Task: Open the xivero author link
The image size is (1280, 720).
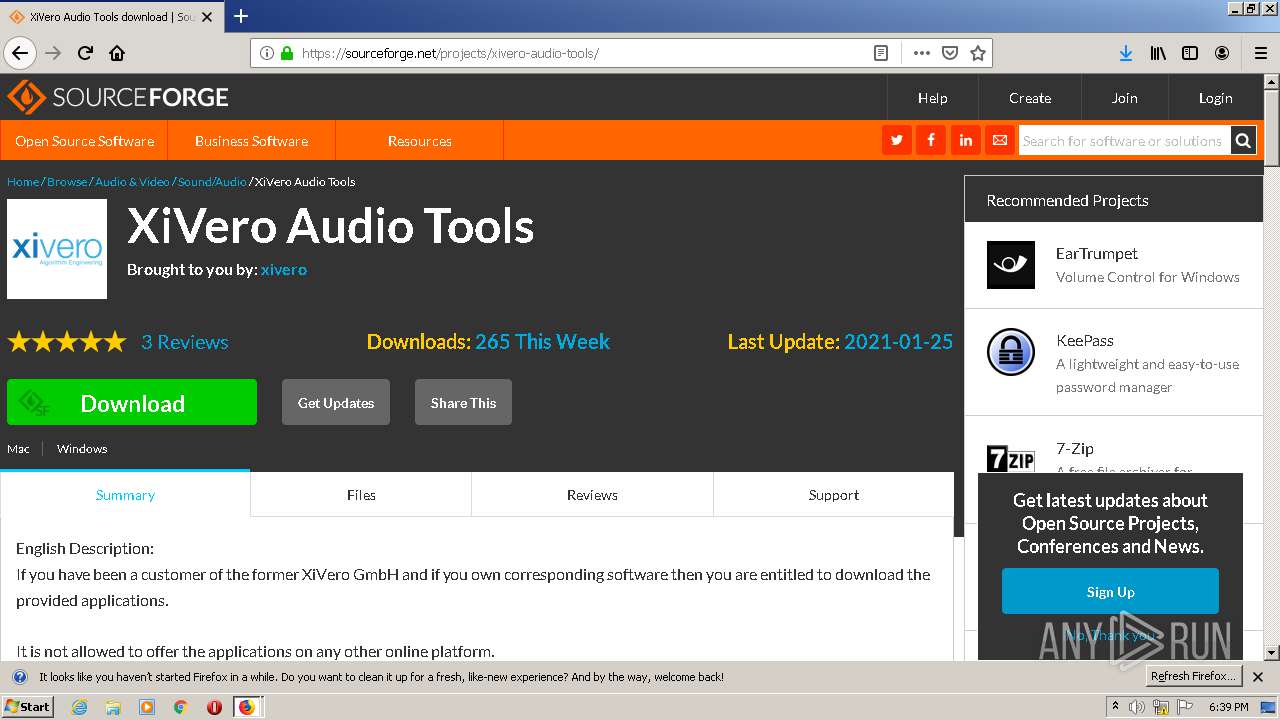Action: pos(284,270)
